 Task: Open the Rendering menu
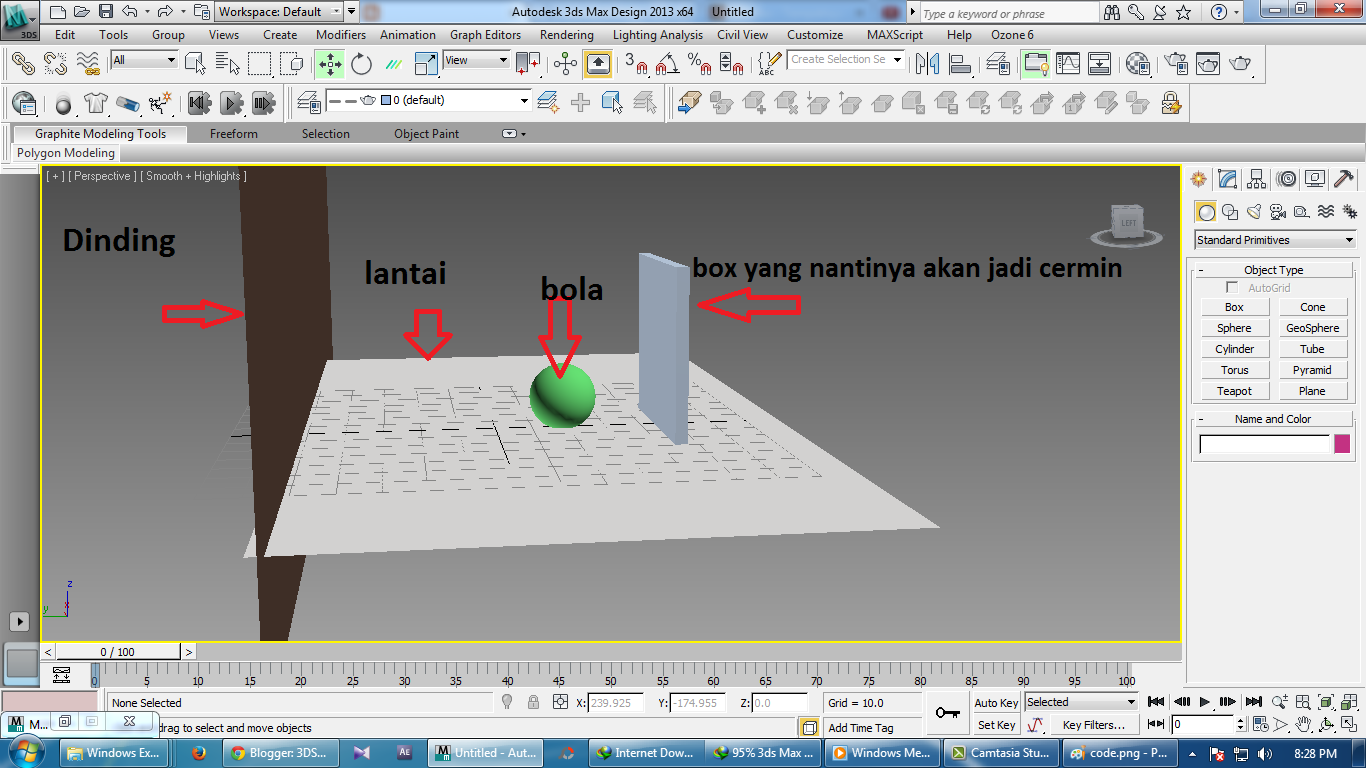567,34
